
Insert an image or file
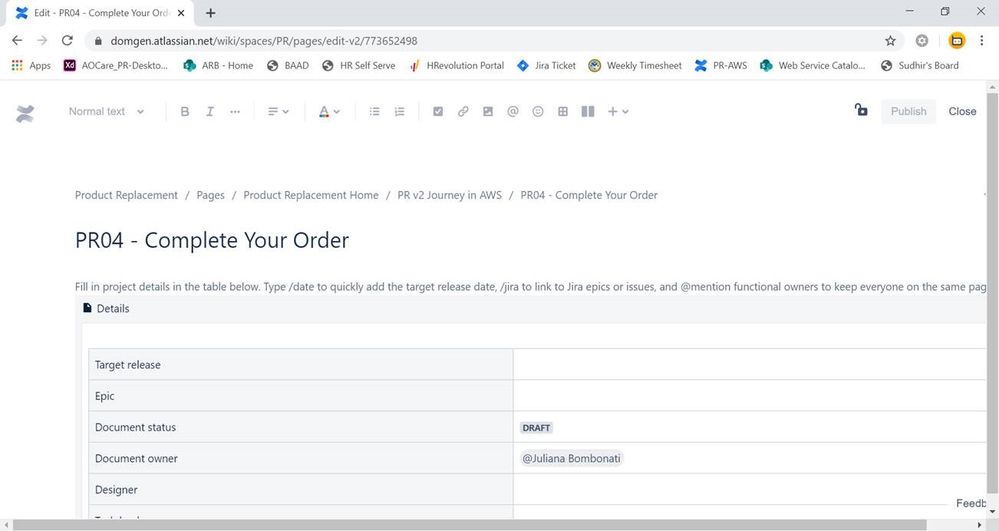click(x=488, y=112)
